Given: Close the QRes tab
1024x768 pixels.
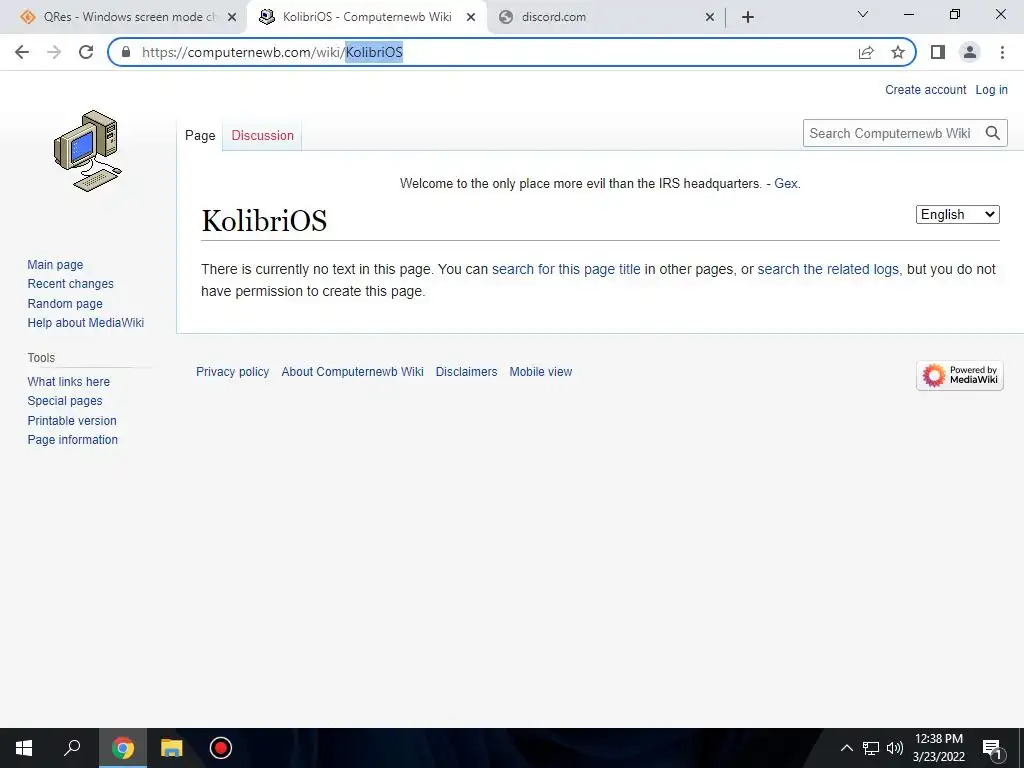Looking at the screenshot, I should (x=232, y=17).
